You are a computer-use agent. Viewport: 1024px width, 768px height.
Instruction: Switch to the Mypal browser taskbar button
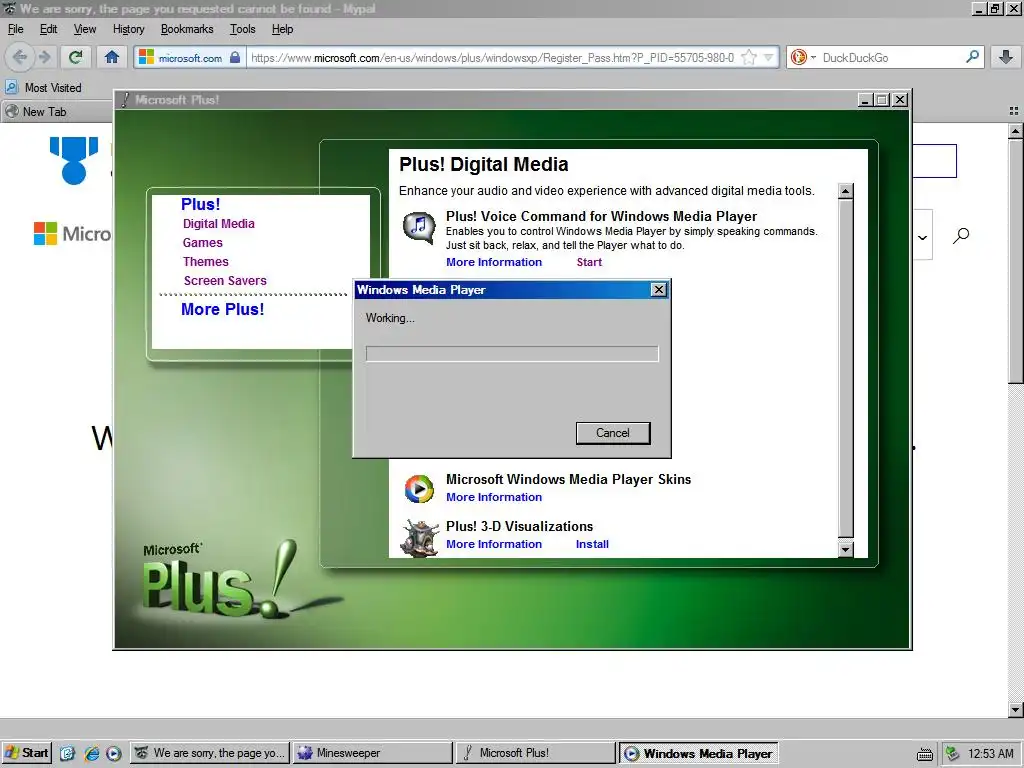point(210,753)
